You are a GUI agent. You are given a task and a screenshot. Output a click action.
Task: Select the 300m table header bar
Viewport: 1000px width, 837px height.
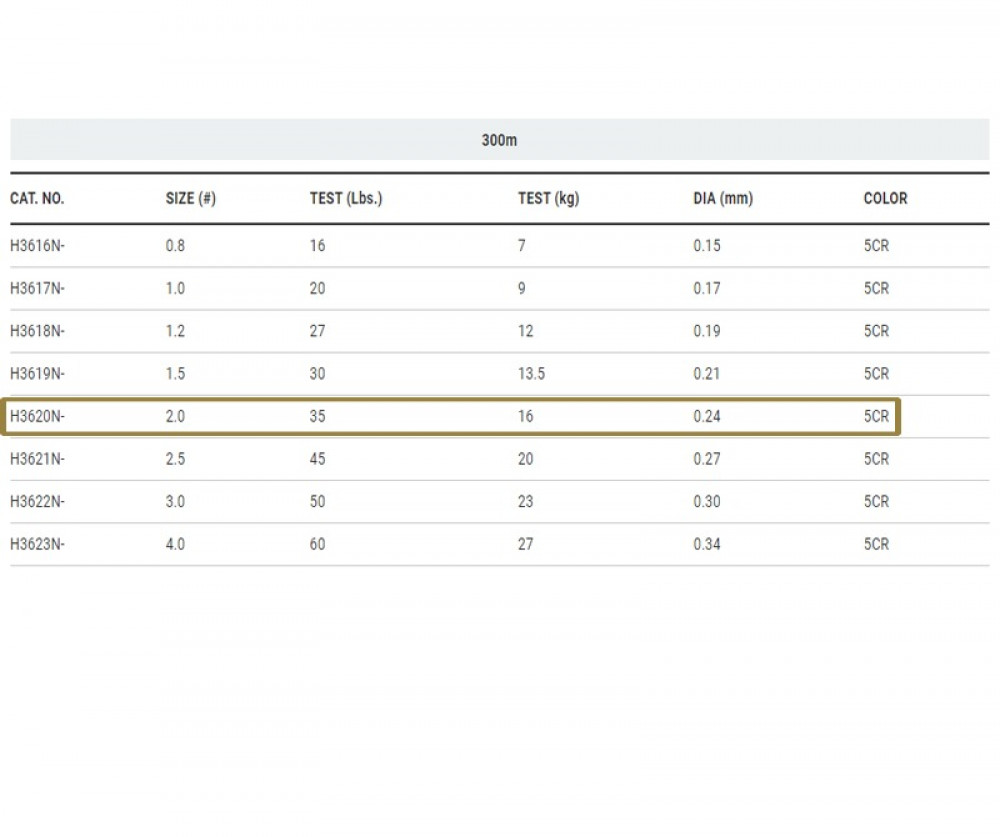click(499, 140)
